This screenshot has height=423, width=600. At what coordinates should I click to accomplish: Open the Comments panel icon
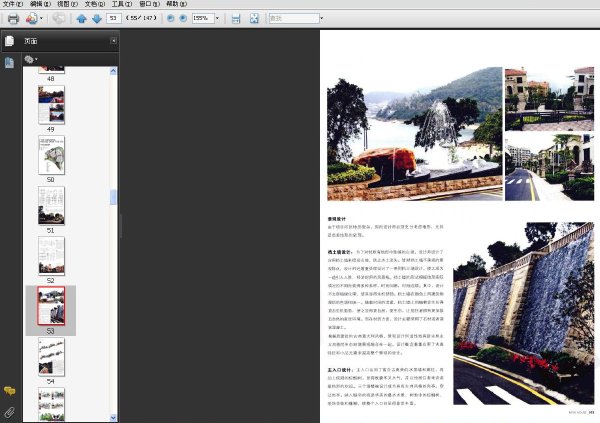click(x=10, y=391)
